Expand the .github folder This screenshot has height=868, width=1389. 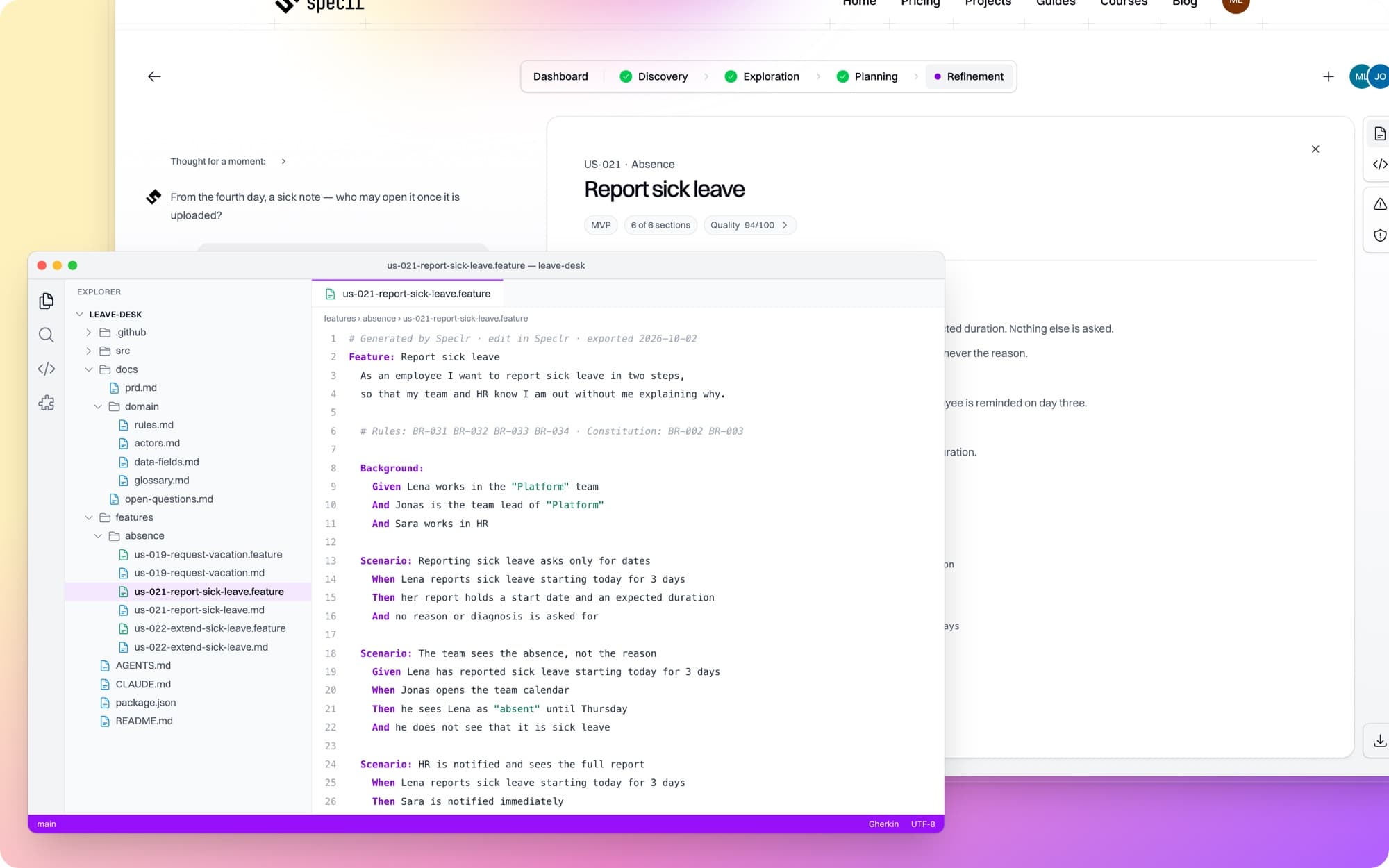tap(88, 333)
